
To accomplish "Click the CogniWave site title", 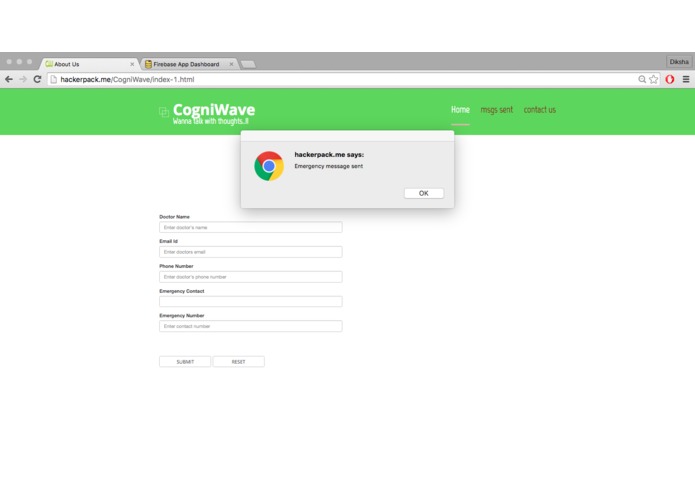I will 214,109.
